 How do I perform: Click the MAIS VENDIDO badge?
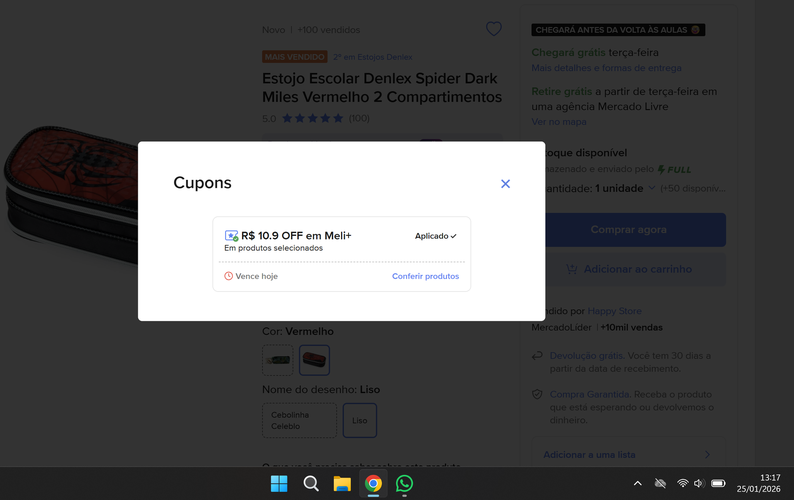(x=295, y=57)
